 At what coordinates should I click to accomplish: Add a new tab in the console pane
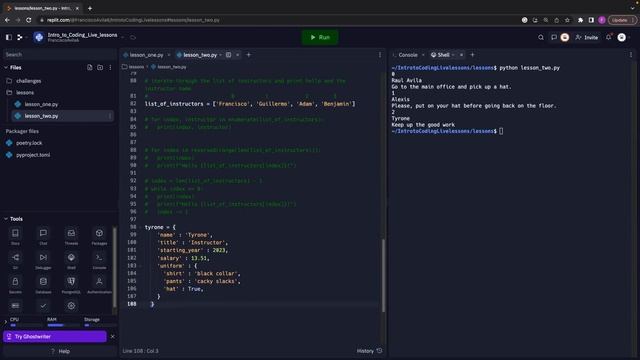click(472, 55)
